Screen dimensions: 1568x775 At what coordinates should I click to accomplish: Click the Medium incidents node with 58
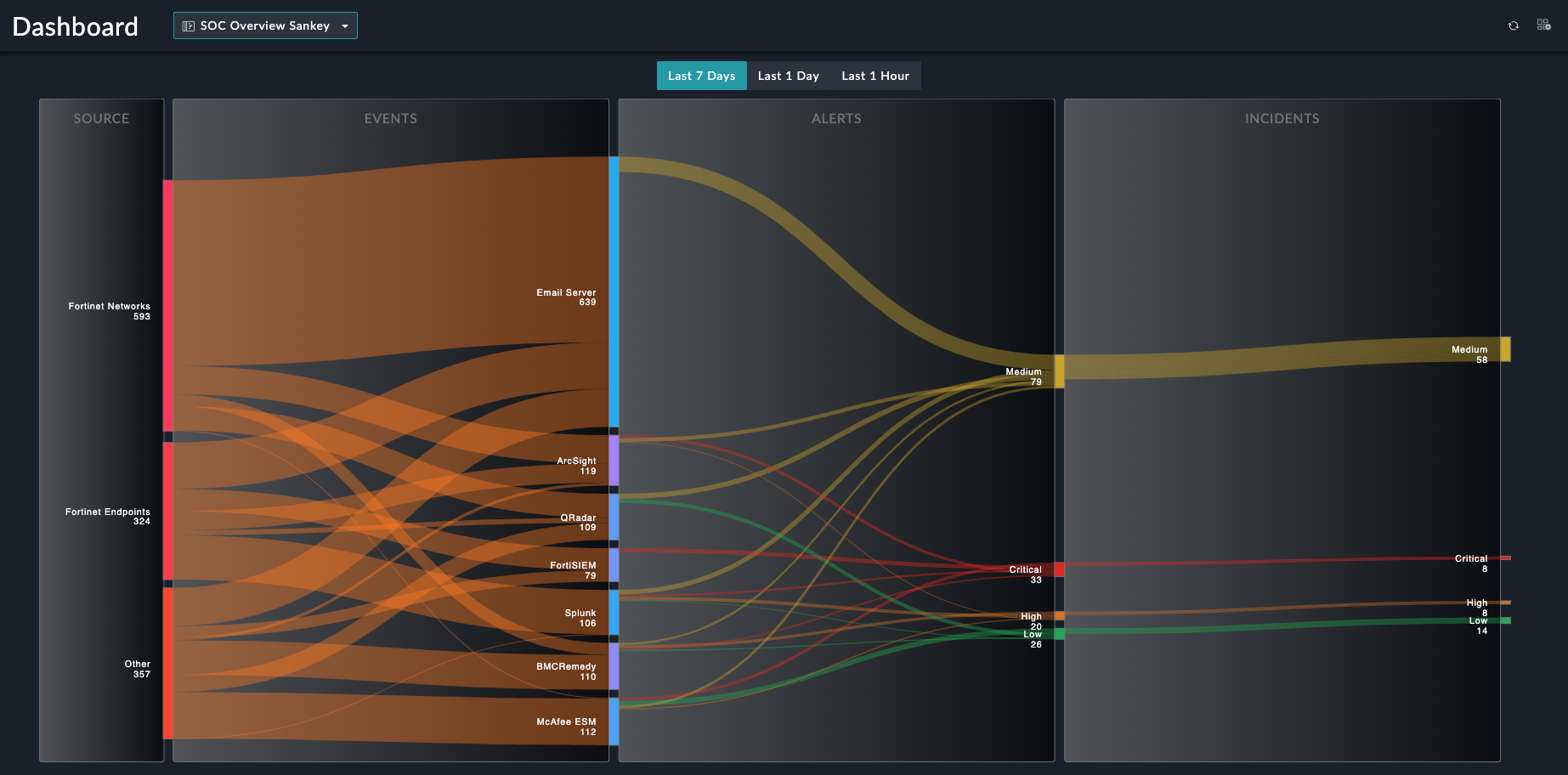tap(1505, 349)
